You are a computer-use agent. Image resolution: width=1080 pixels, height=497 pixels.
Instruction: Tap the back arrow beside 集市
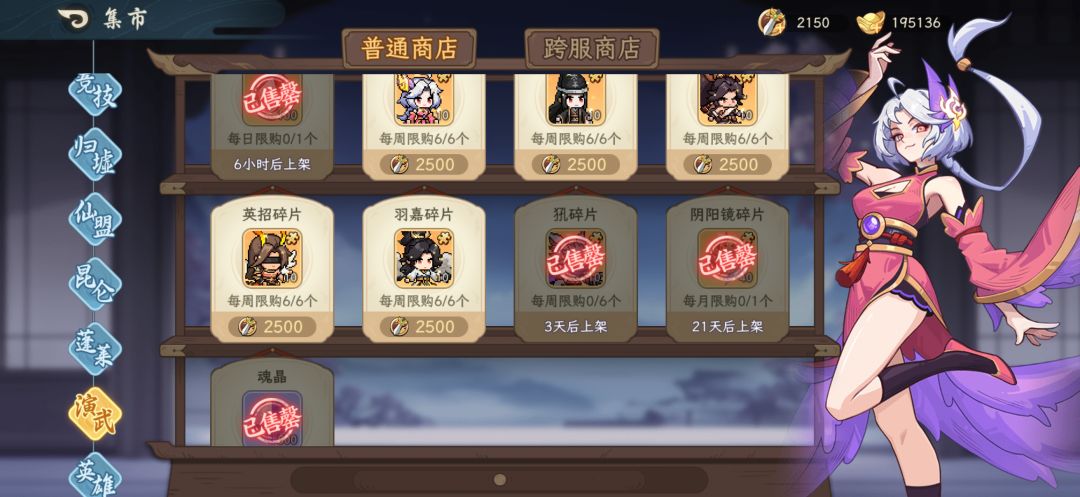tap(74, 19)
